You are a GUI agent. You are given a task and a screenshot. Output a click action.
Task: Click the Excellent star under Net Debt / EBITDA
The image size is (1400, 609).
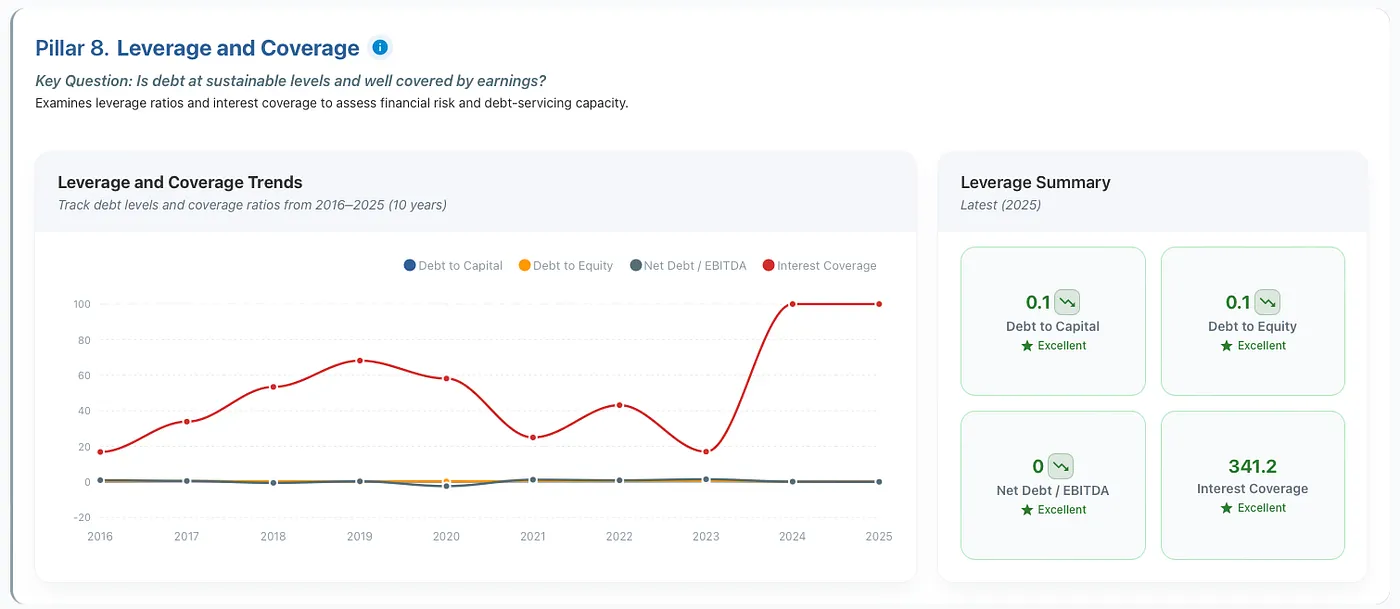click(x=1026, y=510)
